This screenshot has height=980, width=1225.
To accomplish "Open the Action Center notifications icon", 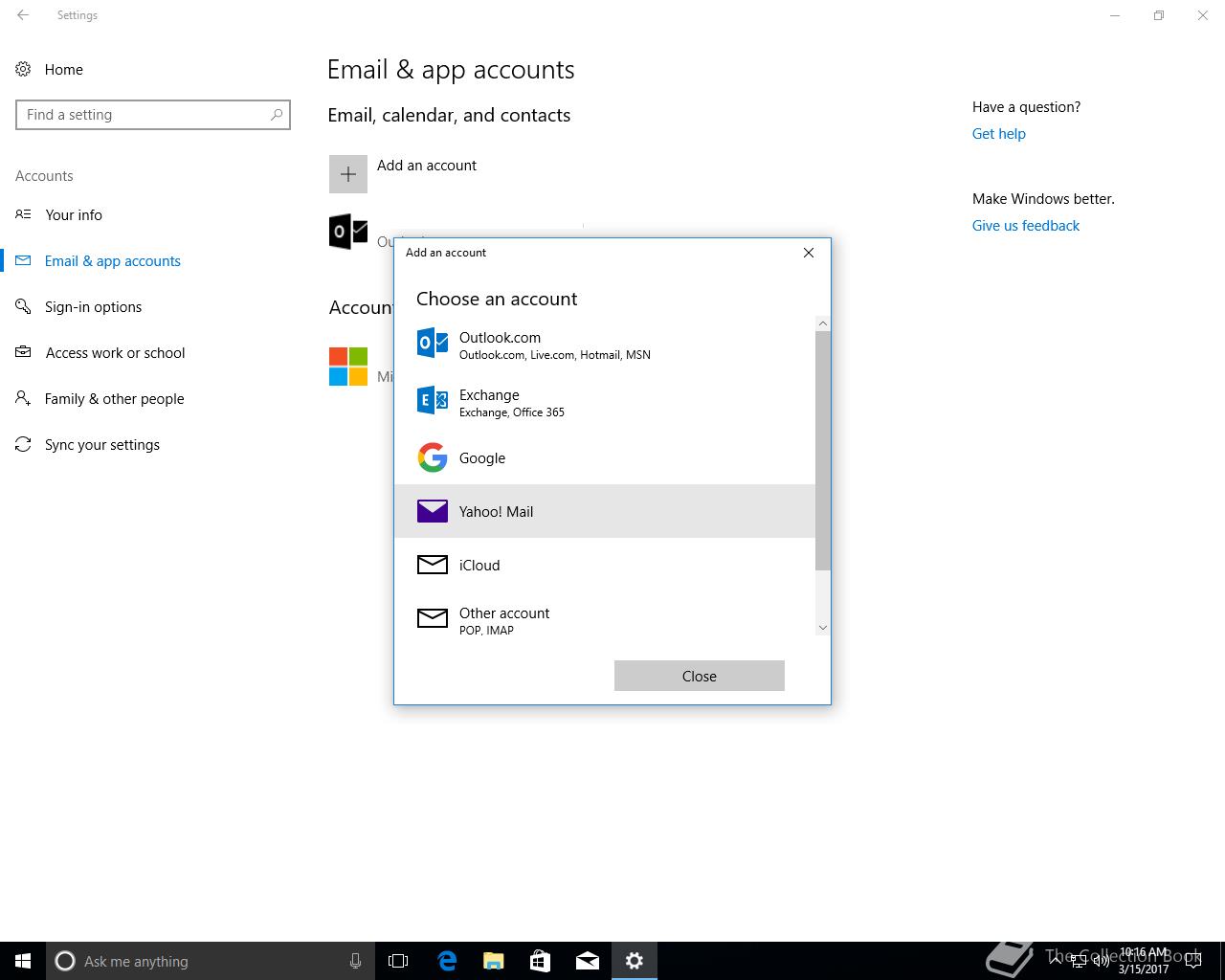I will coord(1193,961).
